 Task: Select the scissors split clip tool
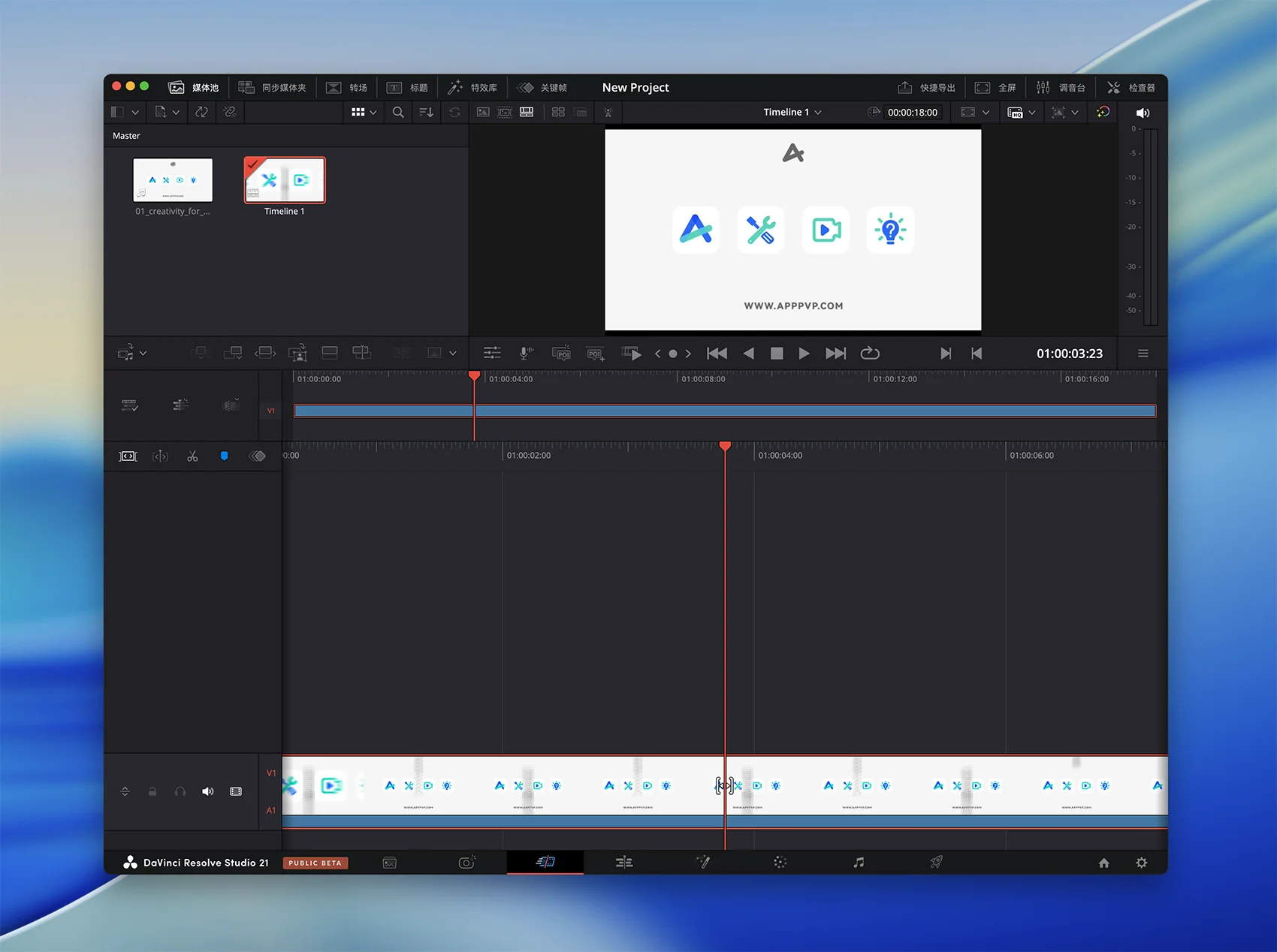coord(192,456)
